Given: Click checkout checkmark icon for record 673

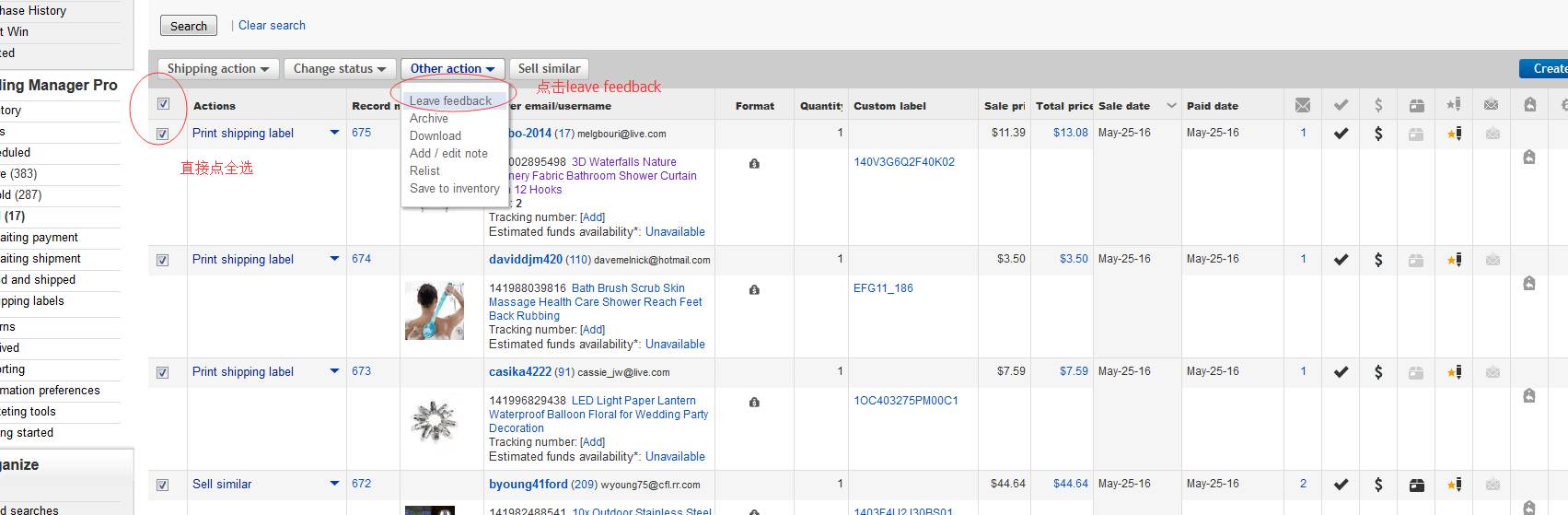Looking at the screenshot, I should (1341, 372).
